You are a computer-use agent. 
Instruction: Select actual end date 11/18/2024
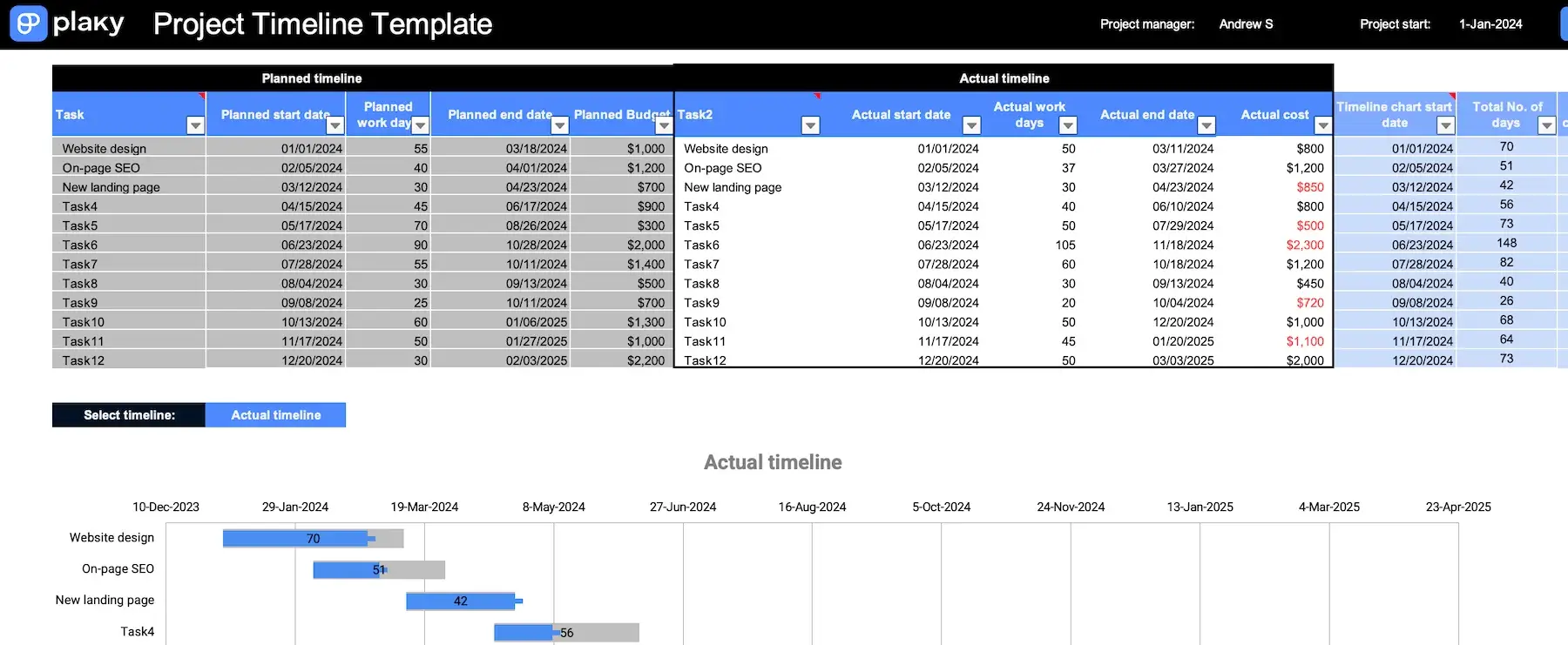click(1183, 245)
